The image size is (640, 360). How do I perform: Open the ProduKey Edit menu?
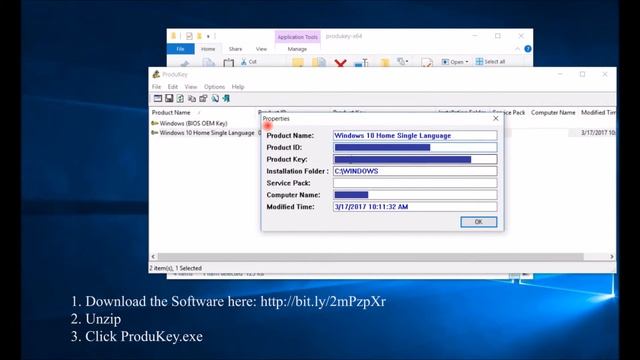point(173,87)
